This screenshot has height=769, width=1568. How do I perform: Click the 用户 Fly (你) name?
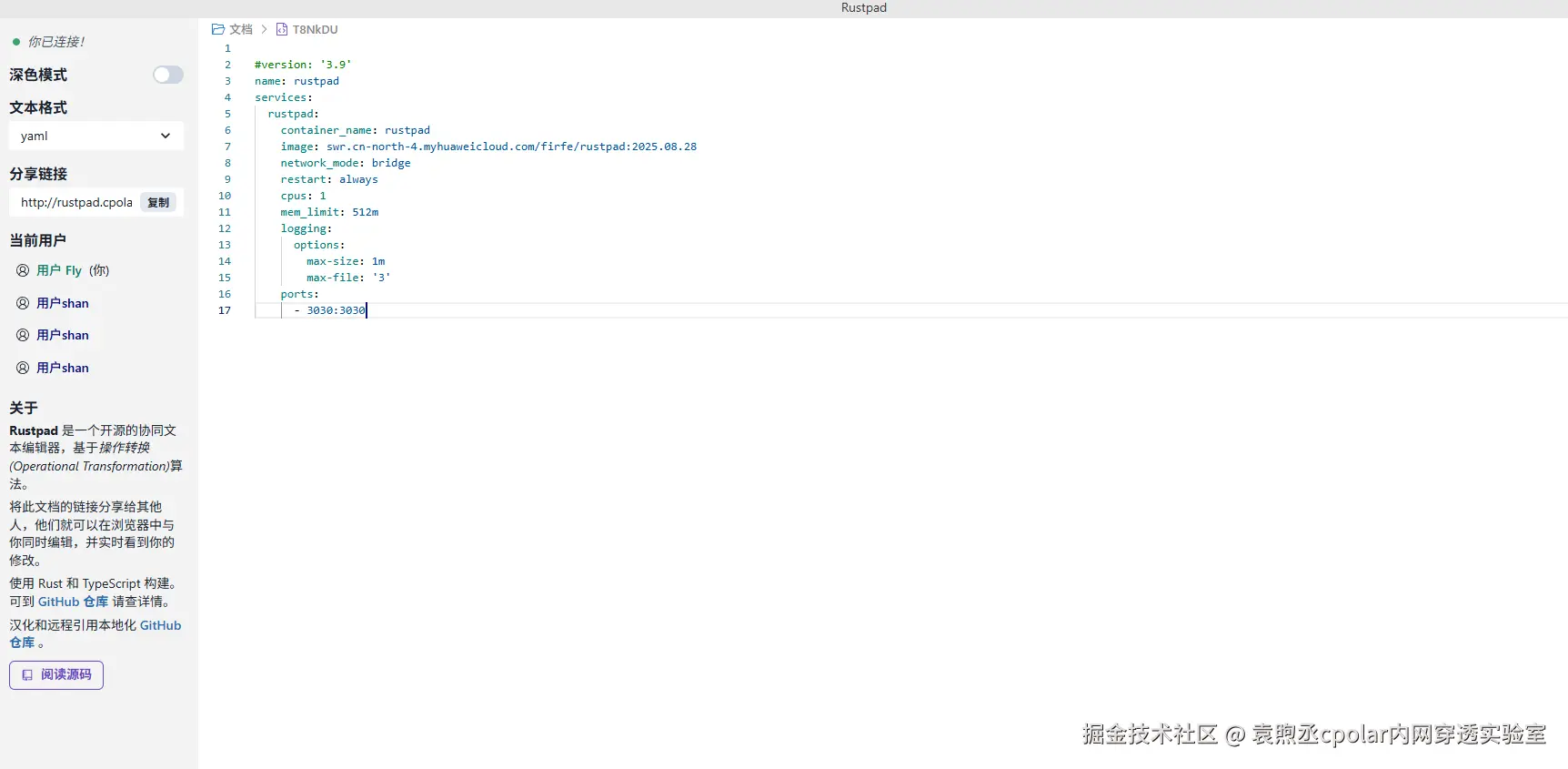73,270
